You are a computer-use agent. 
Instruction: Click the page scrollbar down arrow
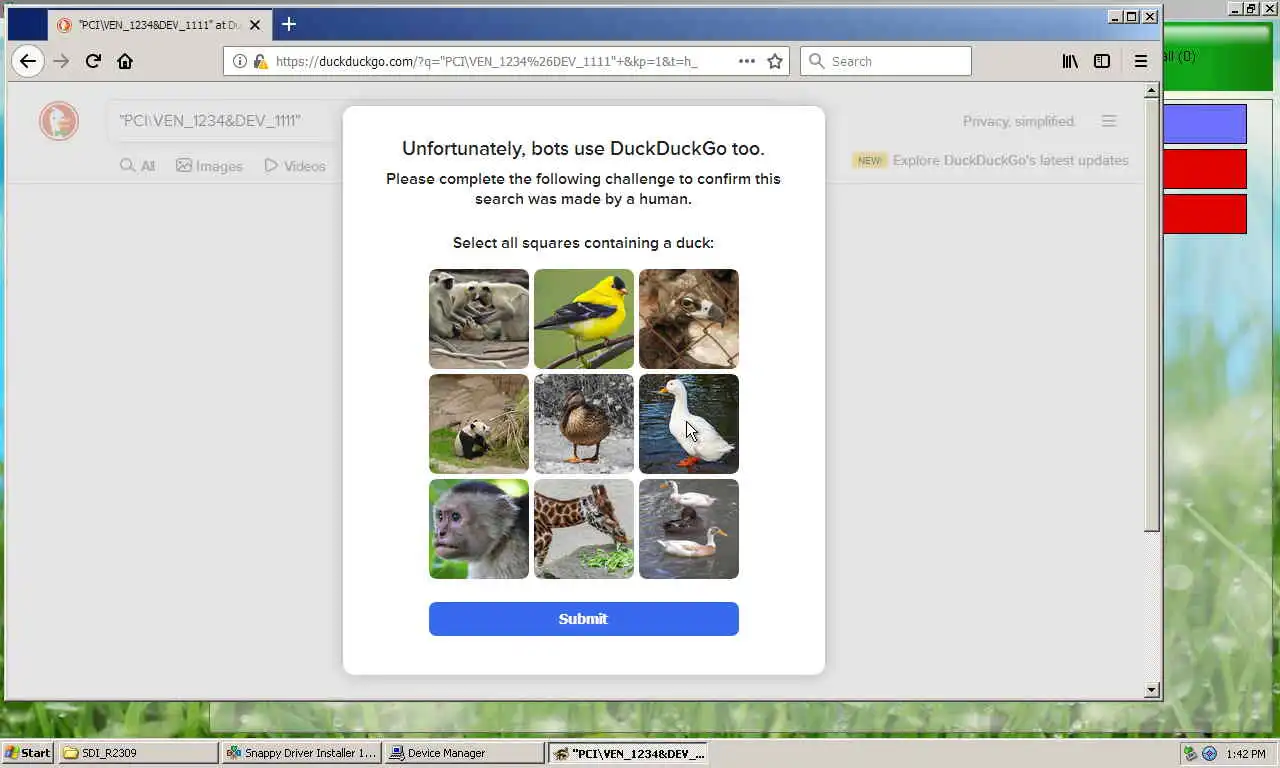(1151, 689)
